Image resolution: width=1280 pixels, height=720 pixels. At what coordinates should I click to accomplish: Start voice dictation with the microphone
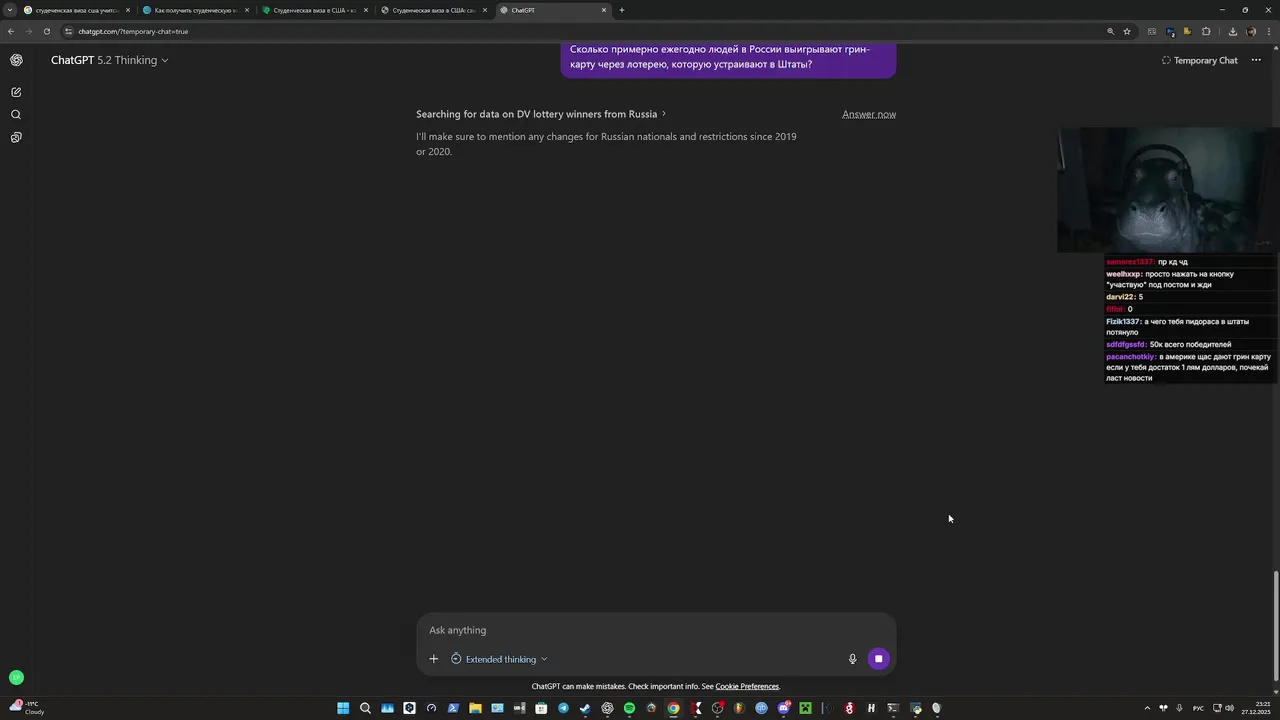click(852, 659)
